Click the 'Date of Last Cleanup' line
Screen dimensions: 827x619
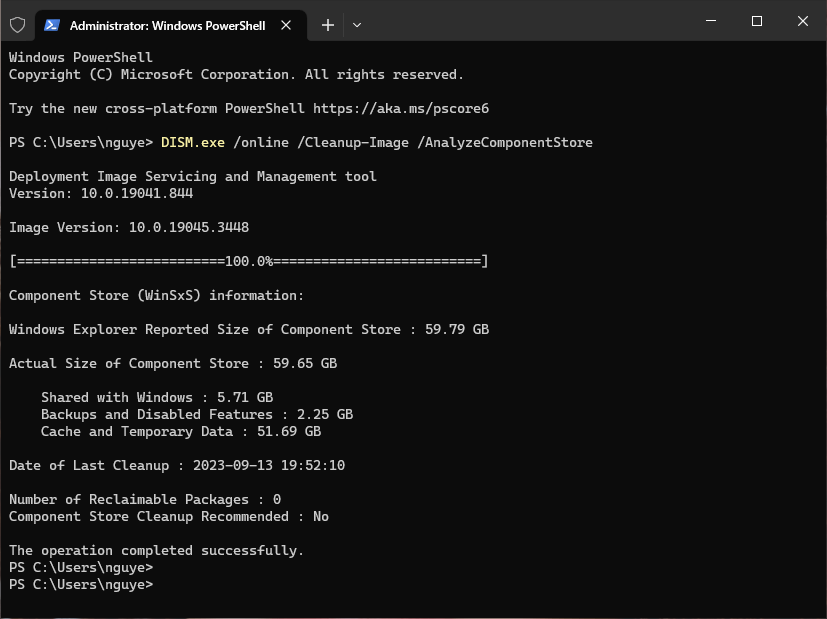point(177,465)
